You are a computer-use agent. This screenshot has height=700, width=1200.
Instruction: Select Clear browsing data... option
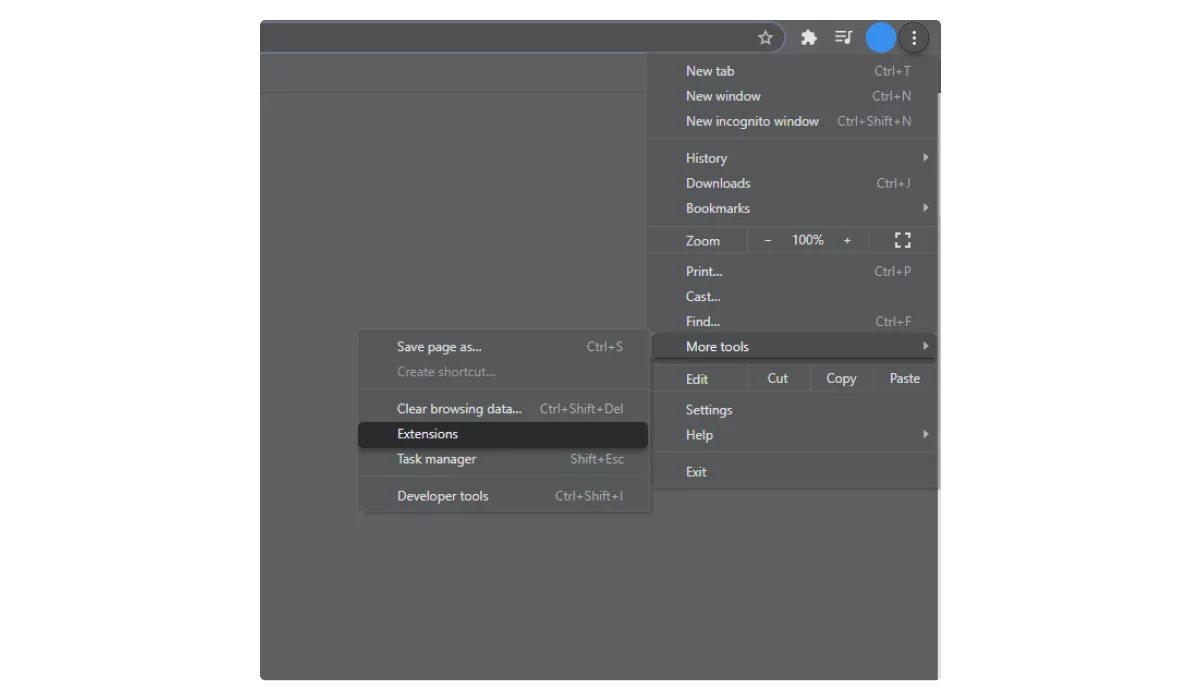[x=504, y=409]
